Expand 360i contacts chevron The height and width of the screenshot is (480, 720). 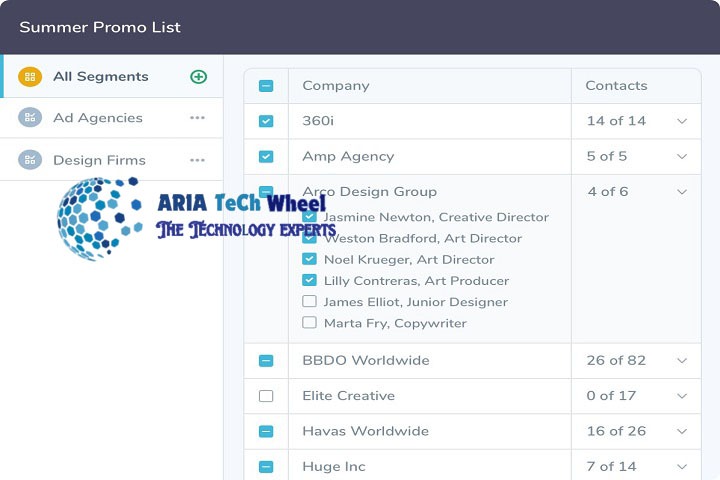click(x=682, y=121)
